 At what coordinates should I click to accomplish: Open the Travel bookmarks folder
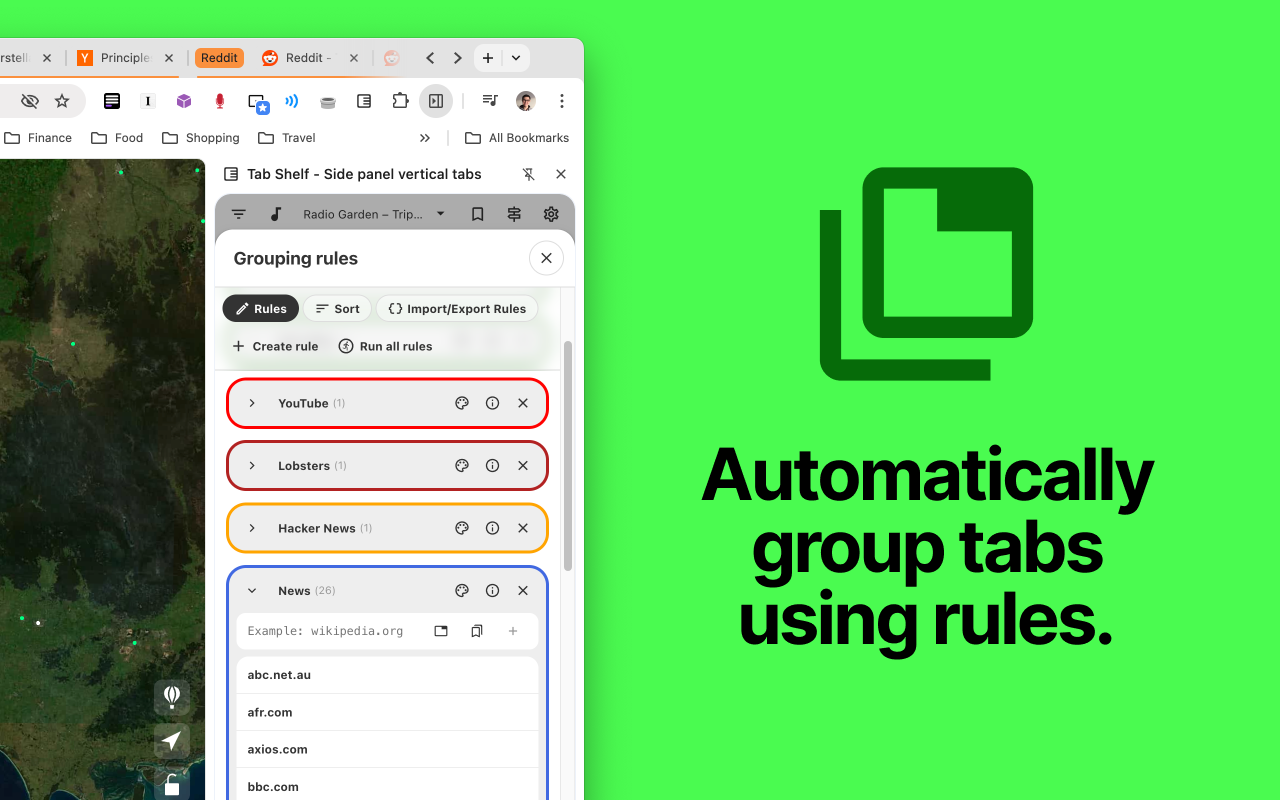click(x=287, y=138)
